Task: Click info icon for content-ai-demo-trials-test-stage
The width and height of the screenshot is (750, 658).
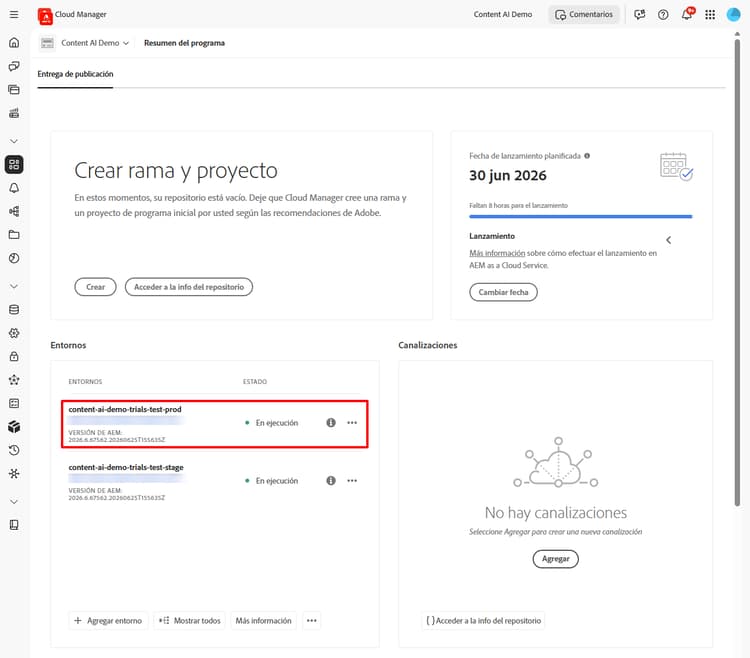Action: tap(331, 481)
